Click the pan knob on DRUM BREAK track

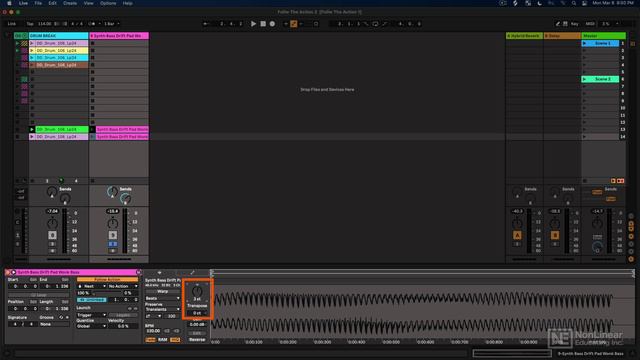click(x=52, y=223)
